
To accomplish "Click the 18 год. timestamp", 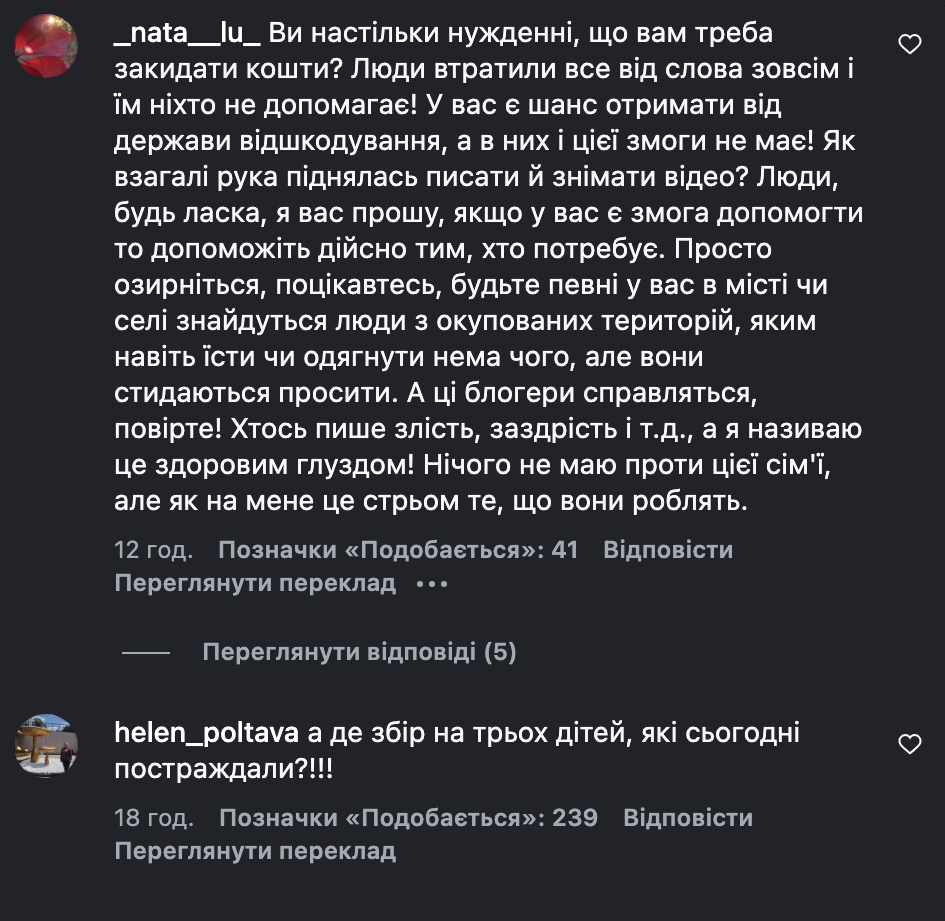I will click(x=154, y=818).
